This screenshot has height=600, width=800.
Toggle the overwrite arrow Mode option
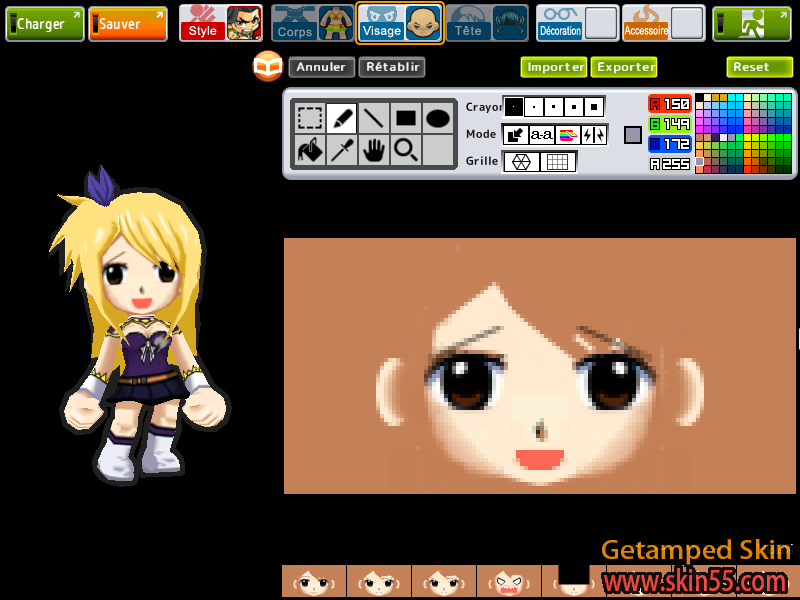[515, 135]
